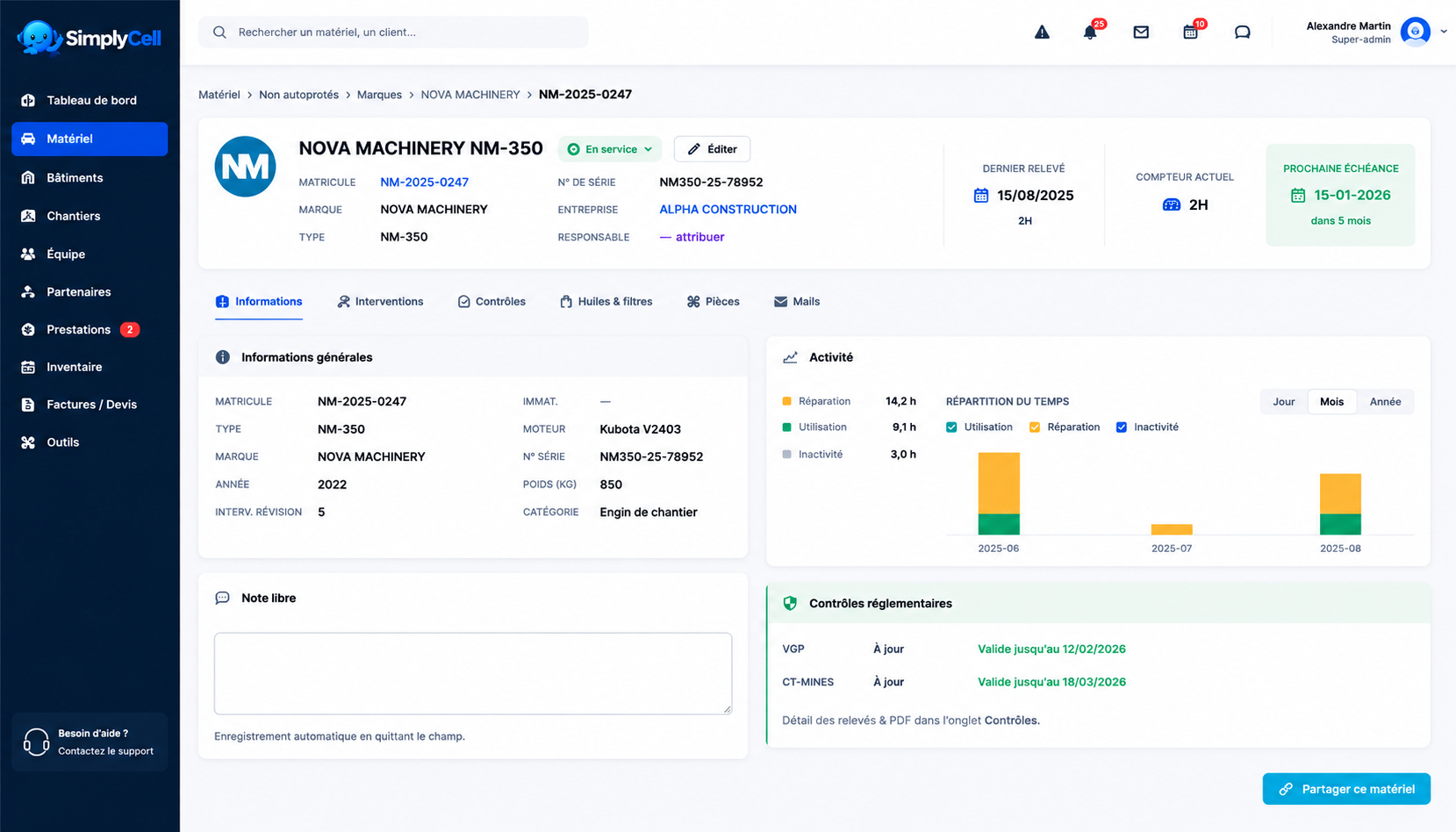Open the chat bubble icon

[x=1242, y=32]
